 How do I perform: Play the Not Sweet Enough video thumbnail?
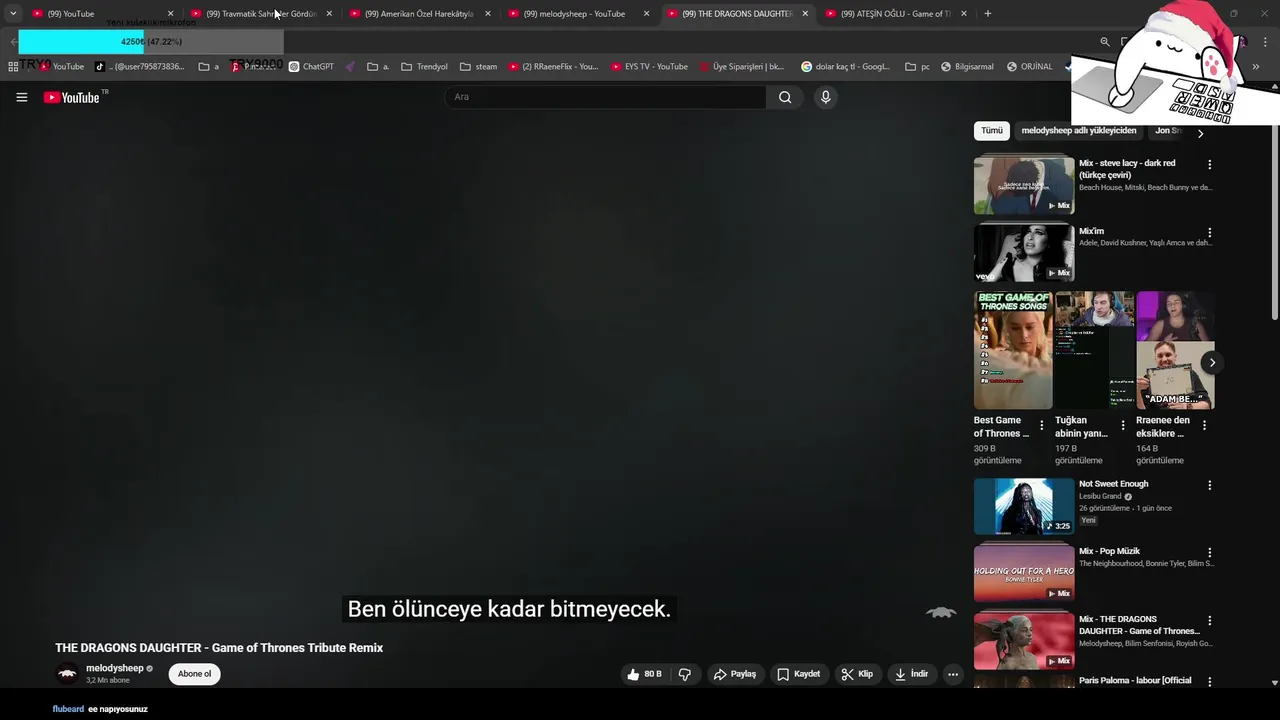1024,506
